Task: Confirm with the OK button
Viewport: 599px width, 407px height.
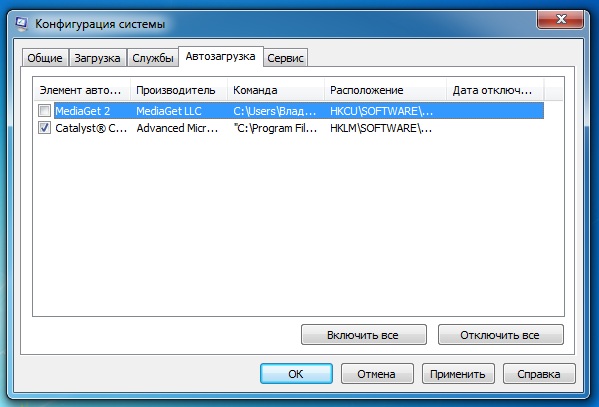Action: [x=296, y=374]
